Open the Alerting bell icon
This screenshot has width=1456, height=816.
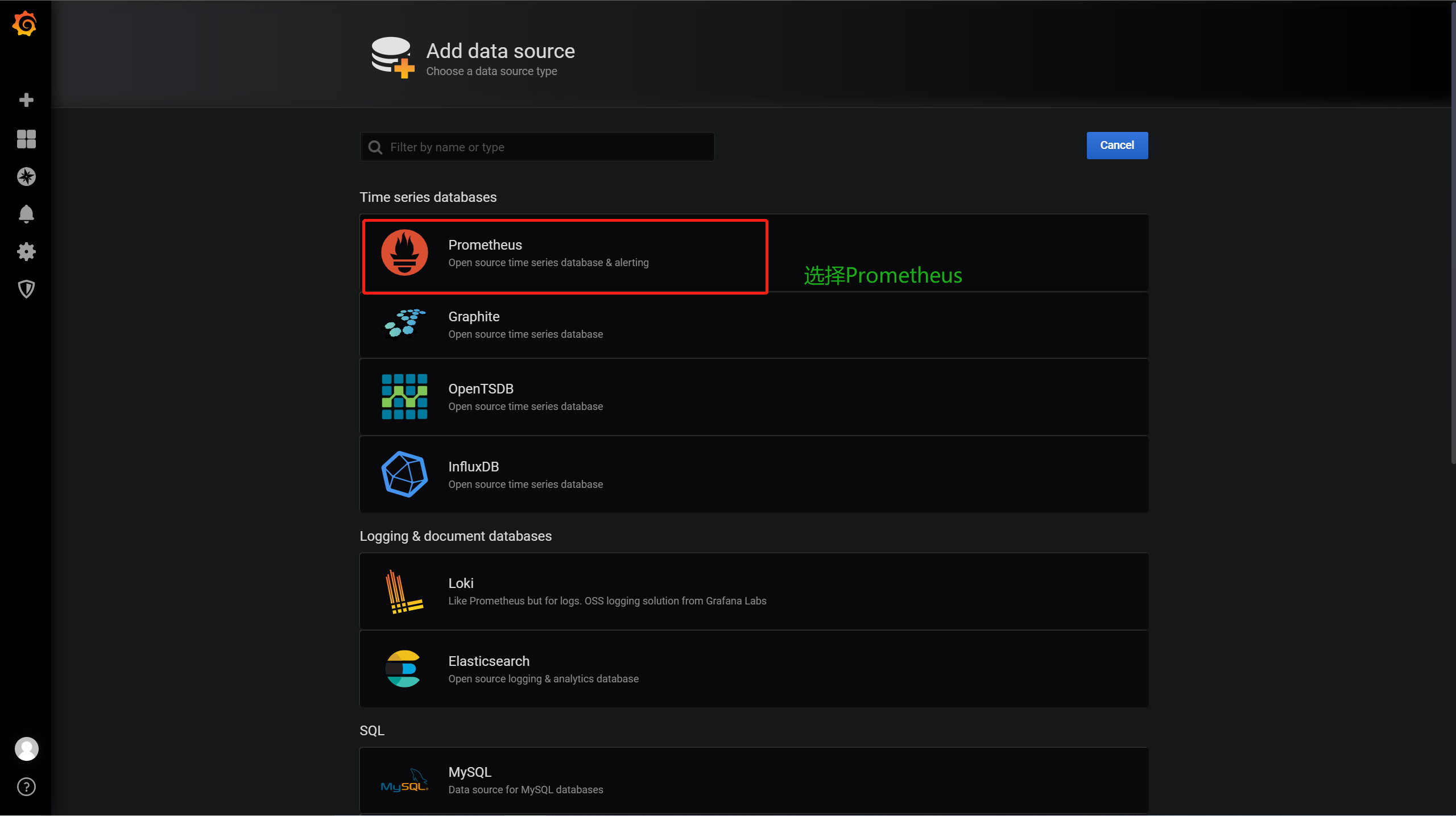pos(26,214)
